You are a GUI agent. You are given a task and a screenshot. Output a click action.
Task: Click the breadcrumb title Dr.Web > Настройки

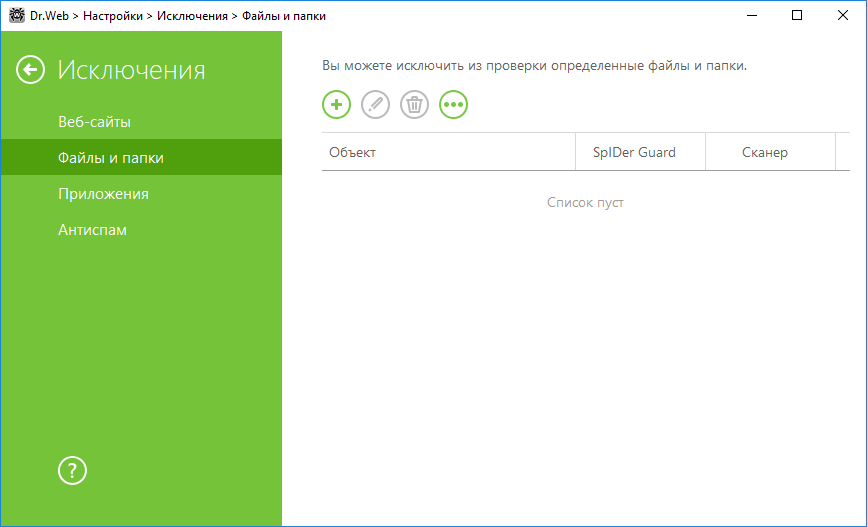[86, 16]
